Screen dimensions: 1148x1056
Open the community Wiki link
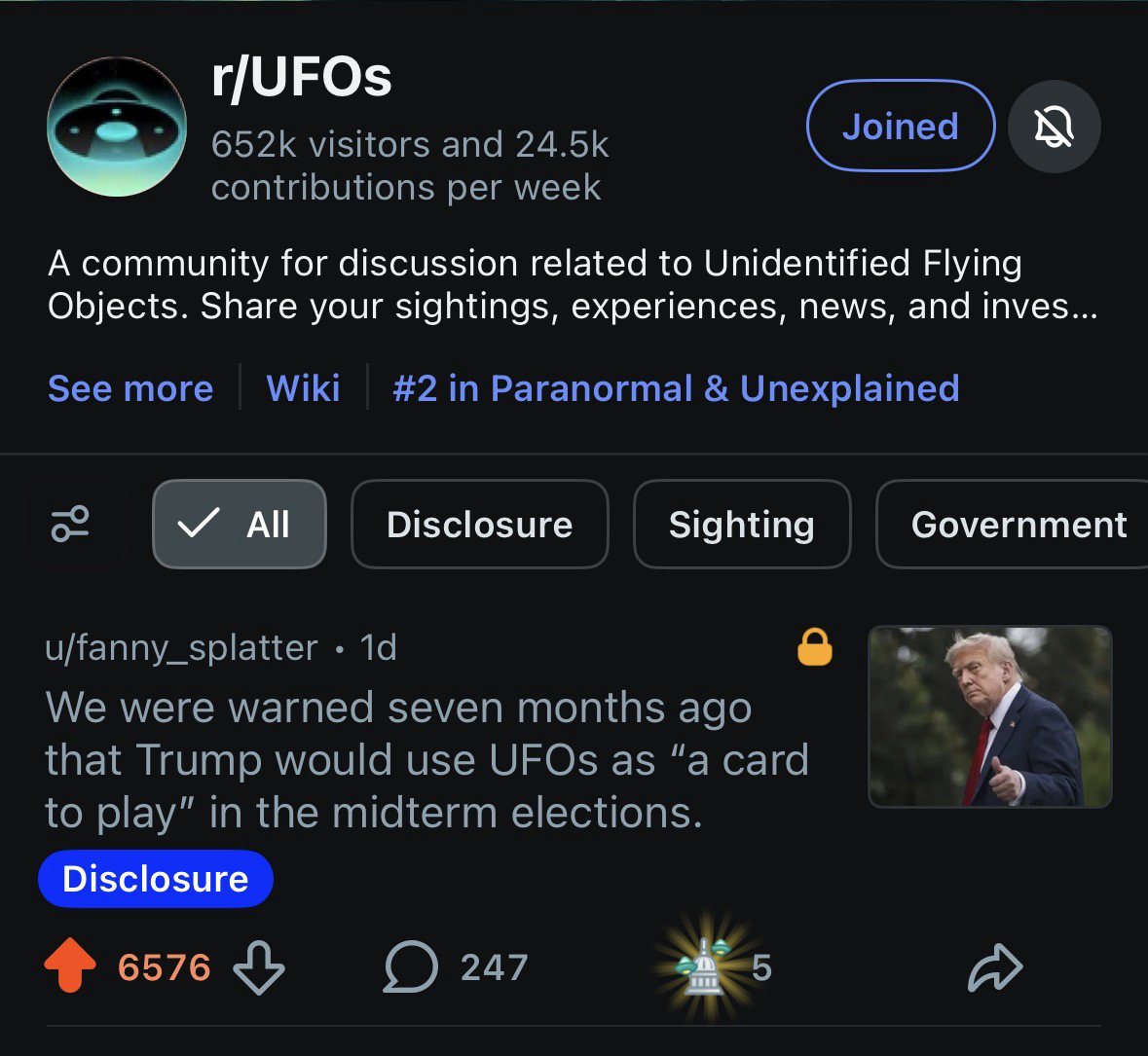[x=303, y=388]
